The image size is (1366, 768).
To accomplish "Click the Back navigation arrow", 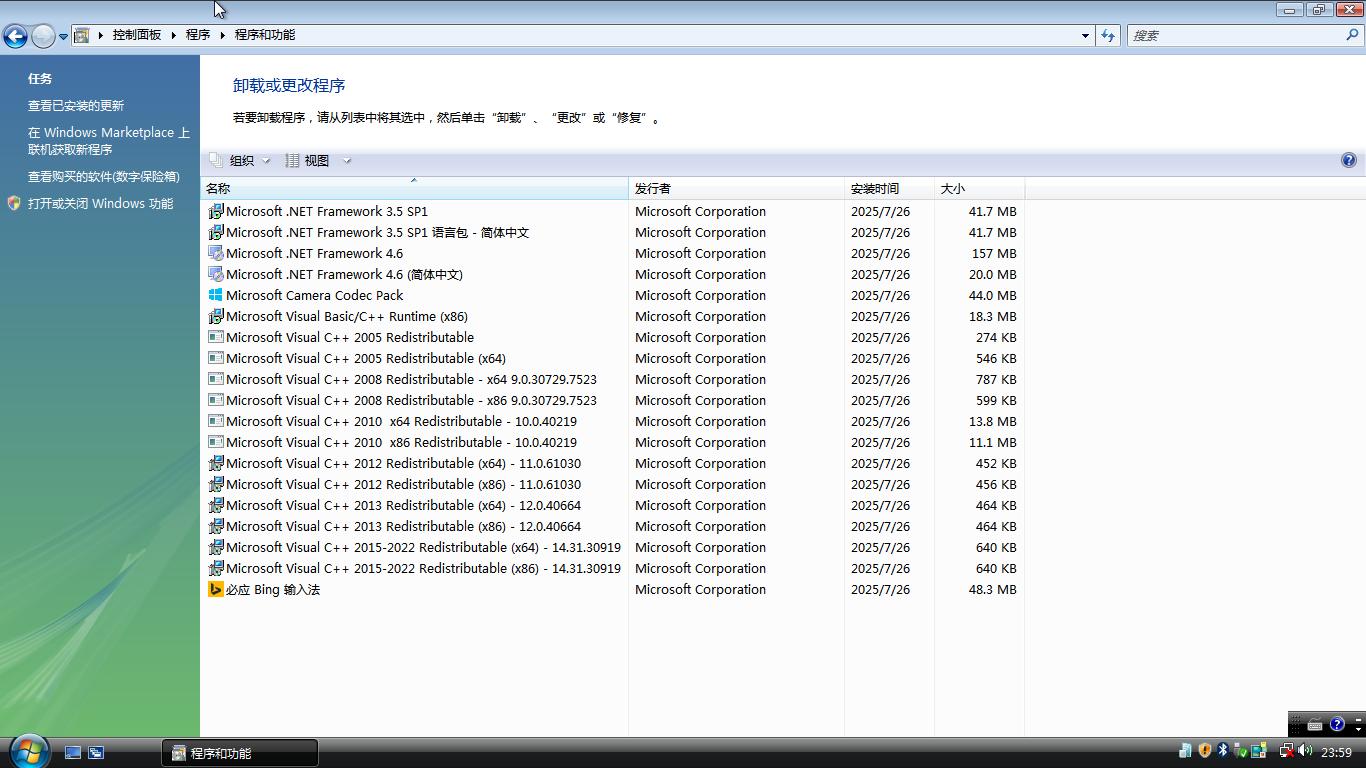I will [15, 37].
